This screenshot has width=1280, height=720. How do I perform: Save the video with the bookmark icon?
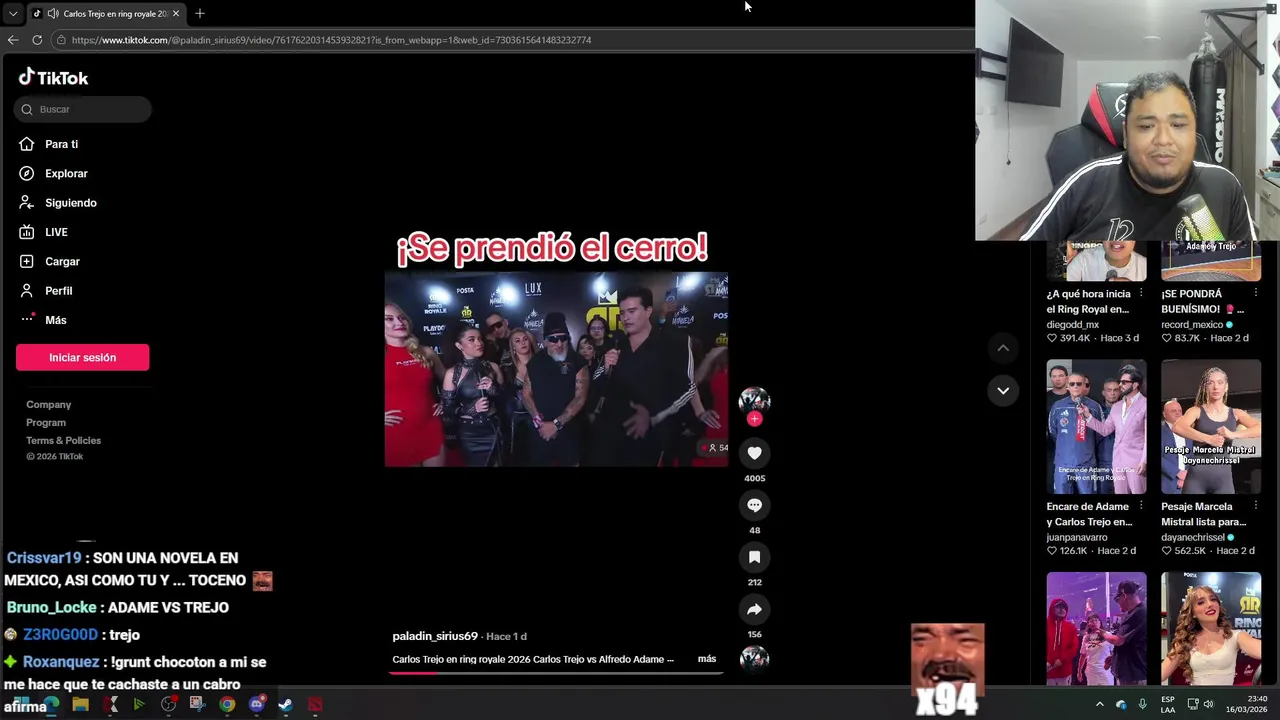pos(754,557)
